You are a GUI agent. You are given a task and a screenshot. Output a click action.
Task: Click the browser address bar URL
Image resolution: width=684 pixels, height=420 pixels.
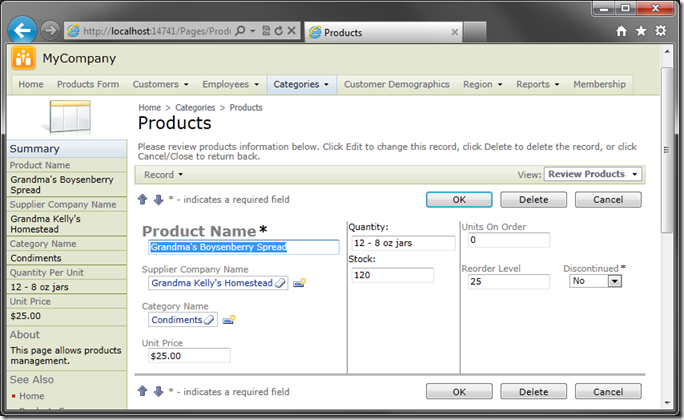click(157, 31)
